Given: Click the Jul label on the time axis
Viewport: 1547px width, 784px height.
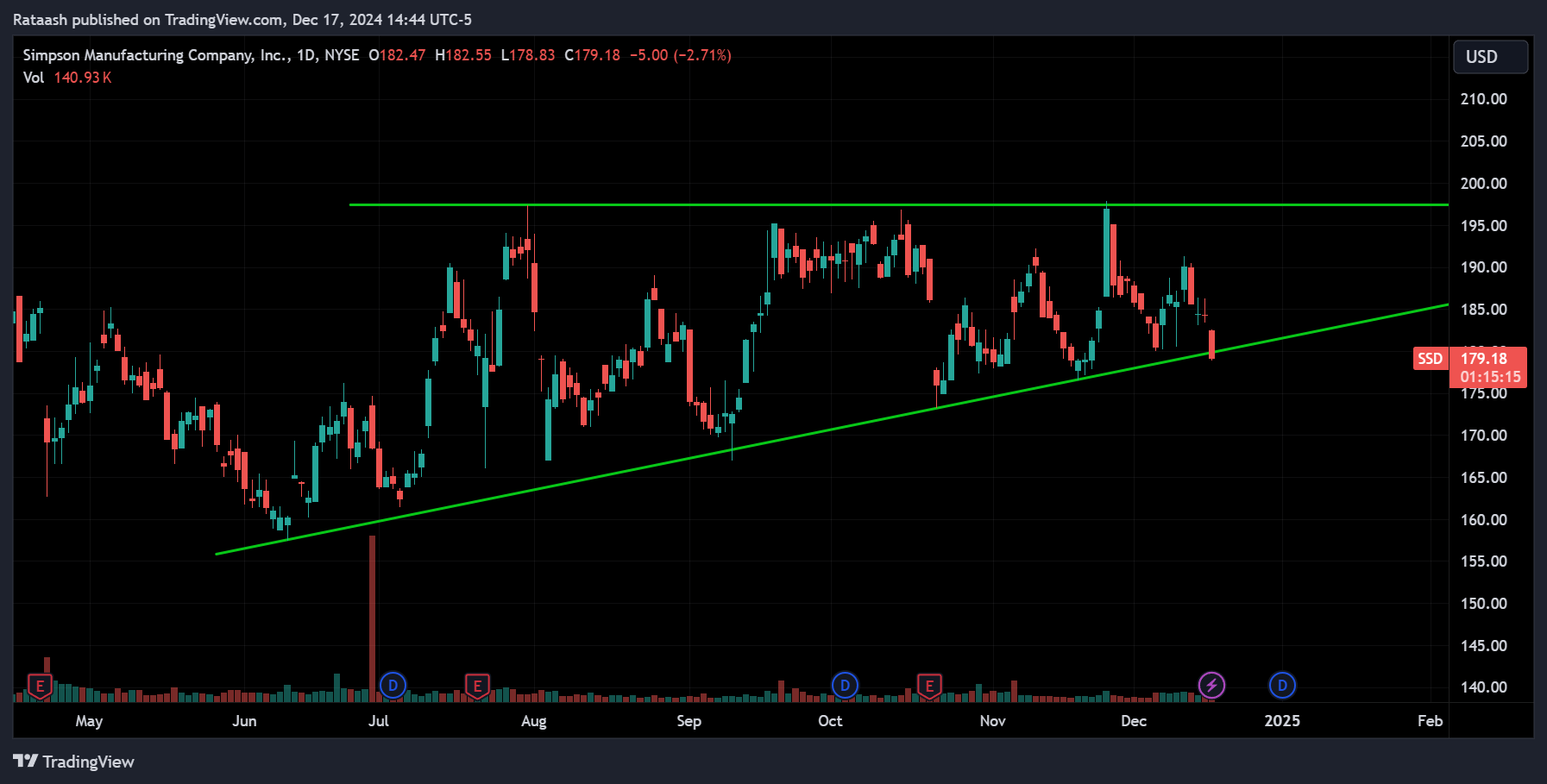Looking at the screenshot, I should [x=379, y=721].
